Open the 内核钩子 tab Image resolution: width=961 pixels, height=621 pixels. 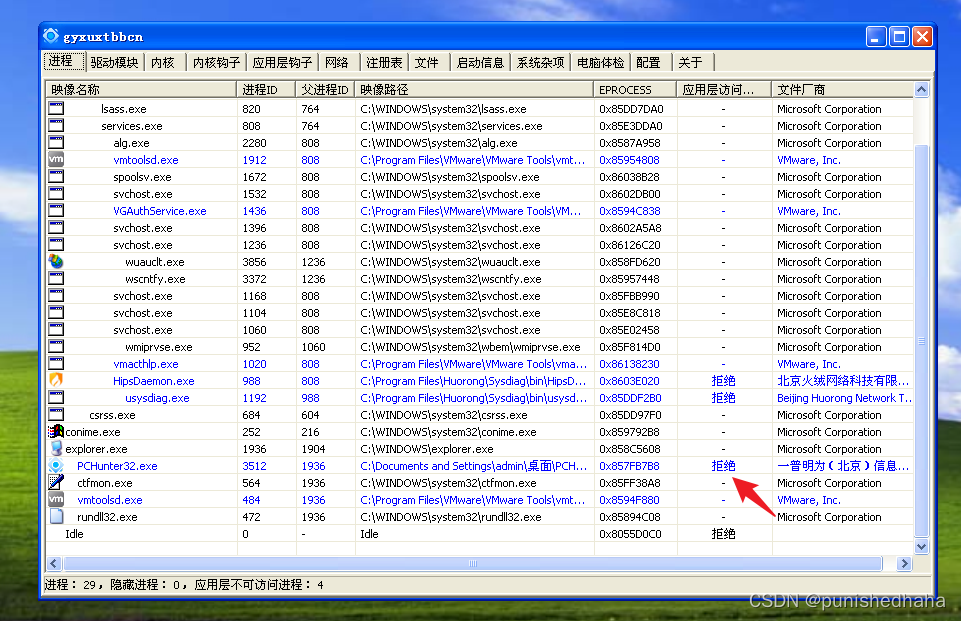[216, 63]
